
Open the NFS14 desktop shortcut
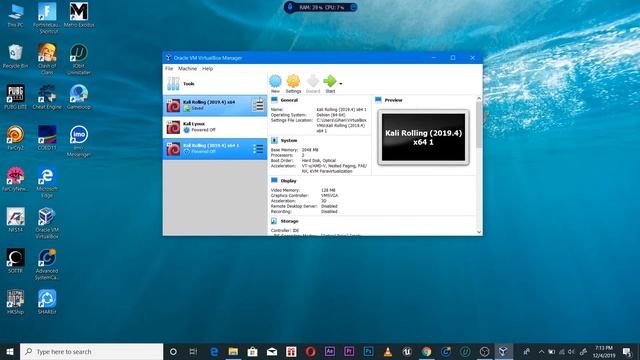16,220
